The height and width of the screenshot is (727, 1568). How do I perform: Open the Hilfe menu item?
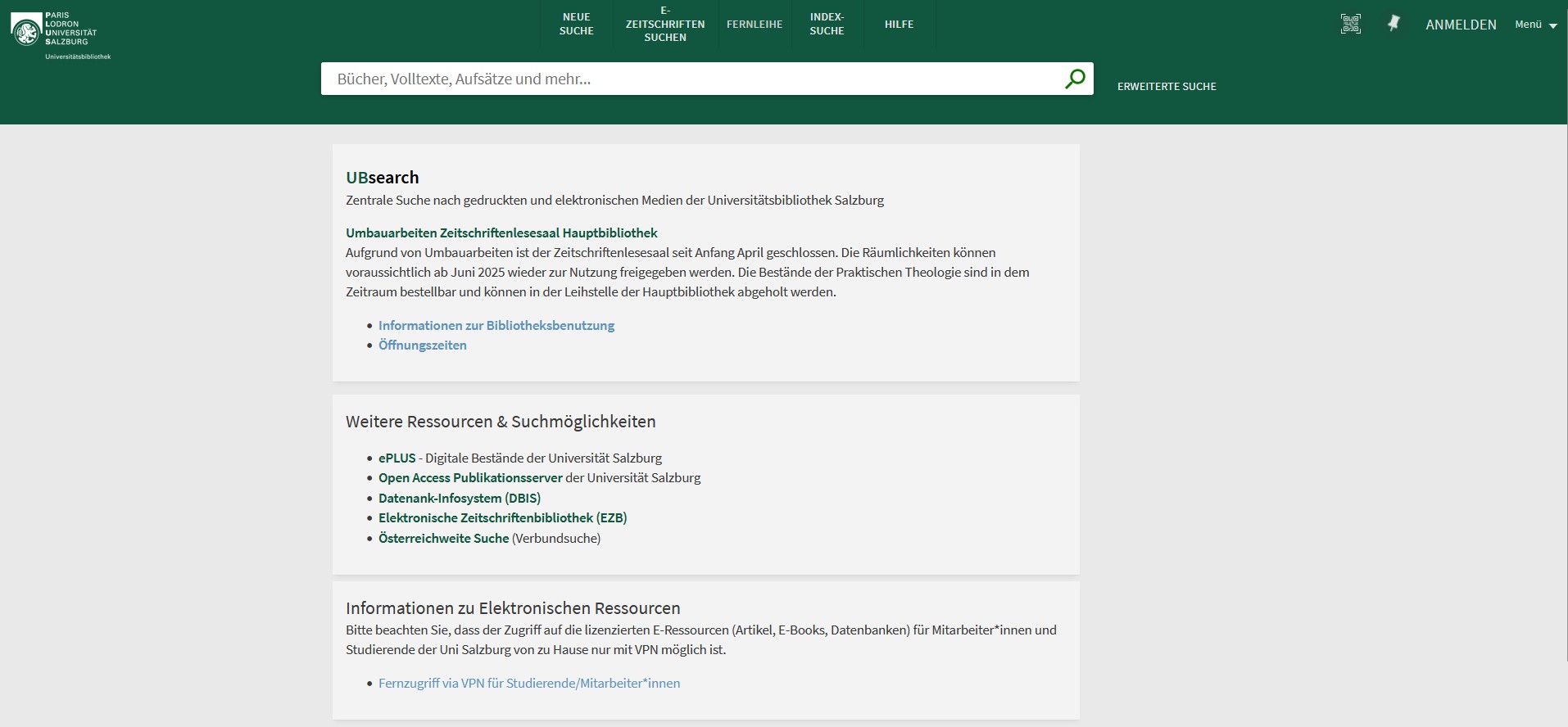[899, 25]
